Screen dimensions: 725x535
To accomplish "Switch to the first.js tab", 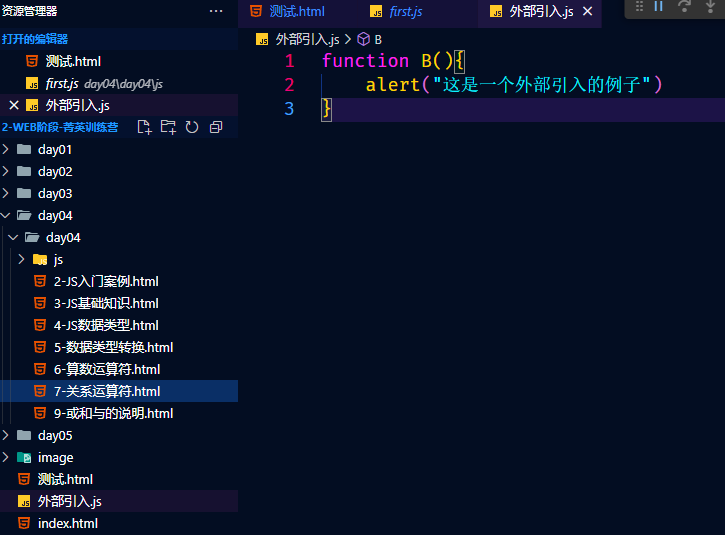I will click(405, 12).
